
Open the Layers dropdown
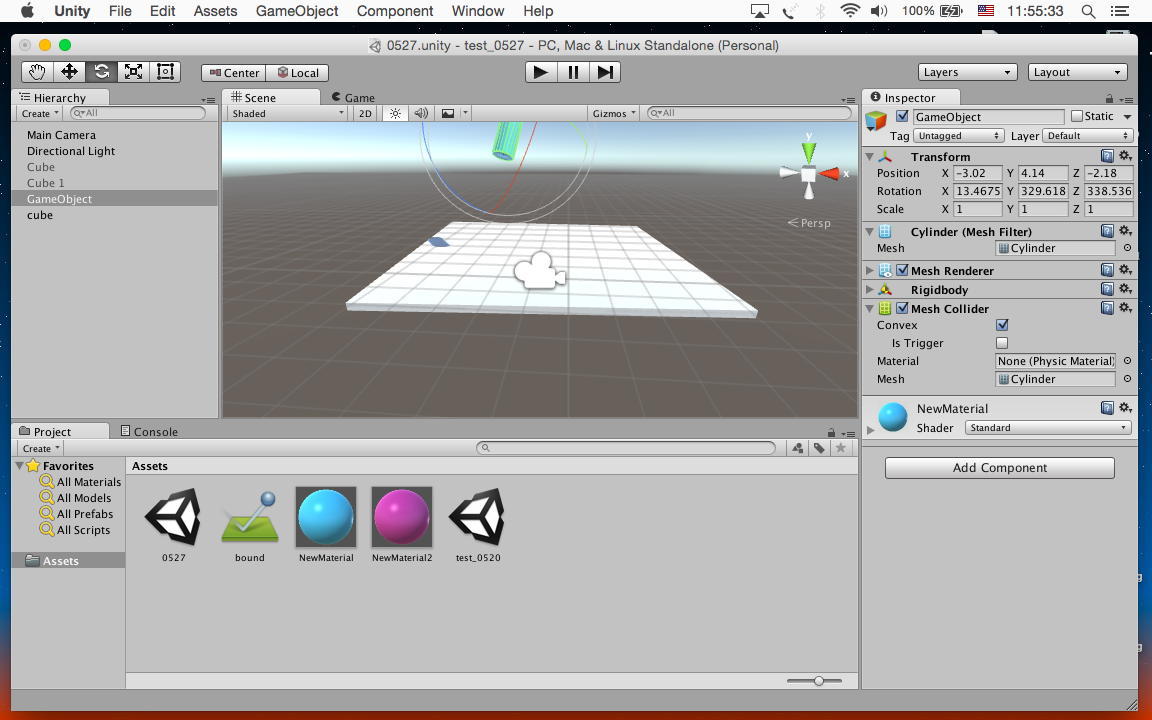click(967, 72)
